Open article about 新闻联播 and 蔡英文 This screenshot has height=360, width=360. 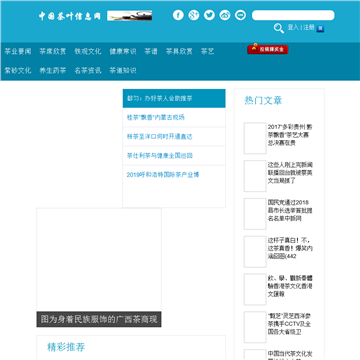click(290, 173)
